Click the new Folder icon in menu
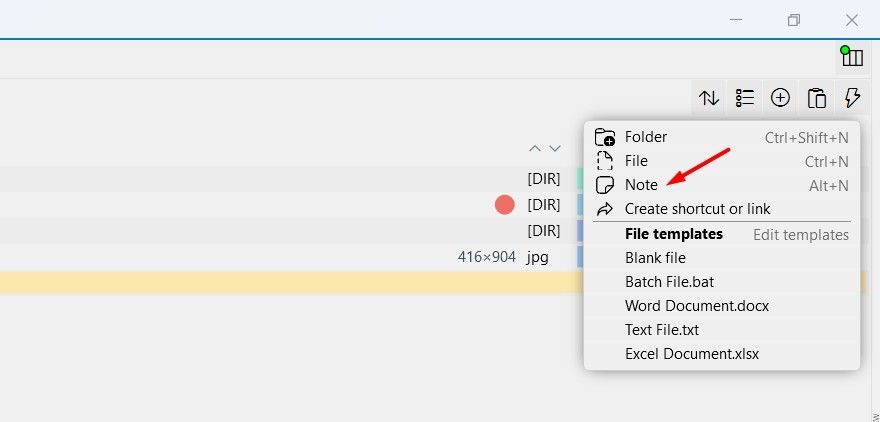The image size is (880, 422). click(x=604, y=137)
